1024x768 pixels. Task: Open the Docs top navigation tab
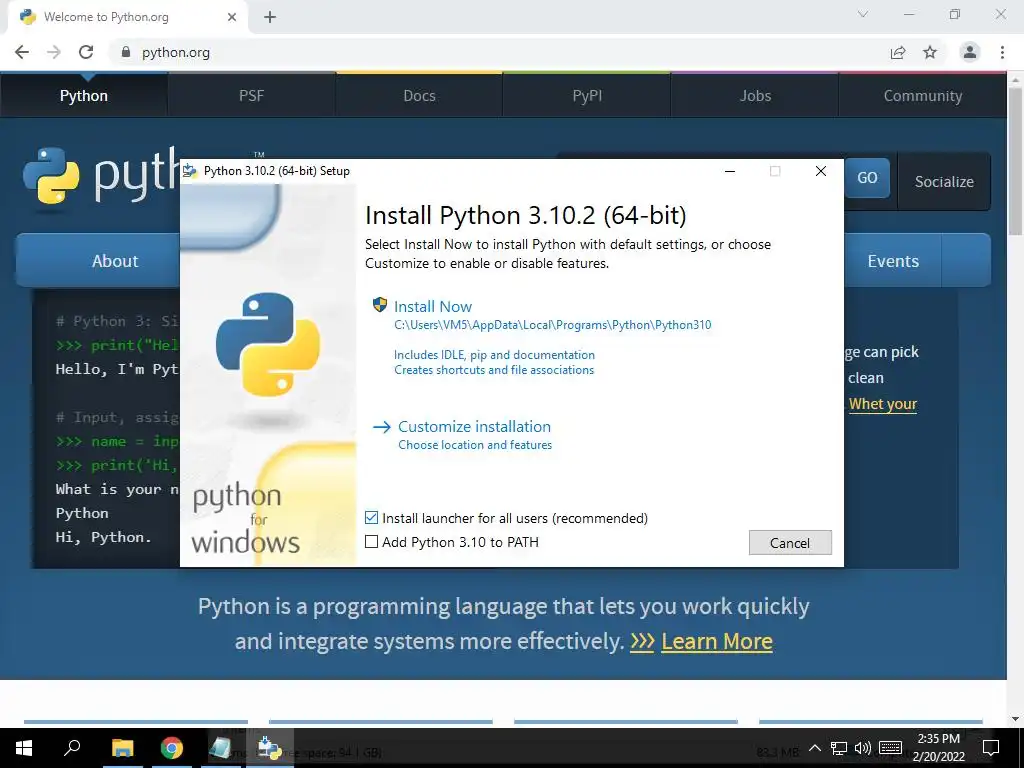419,95
